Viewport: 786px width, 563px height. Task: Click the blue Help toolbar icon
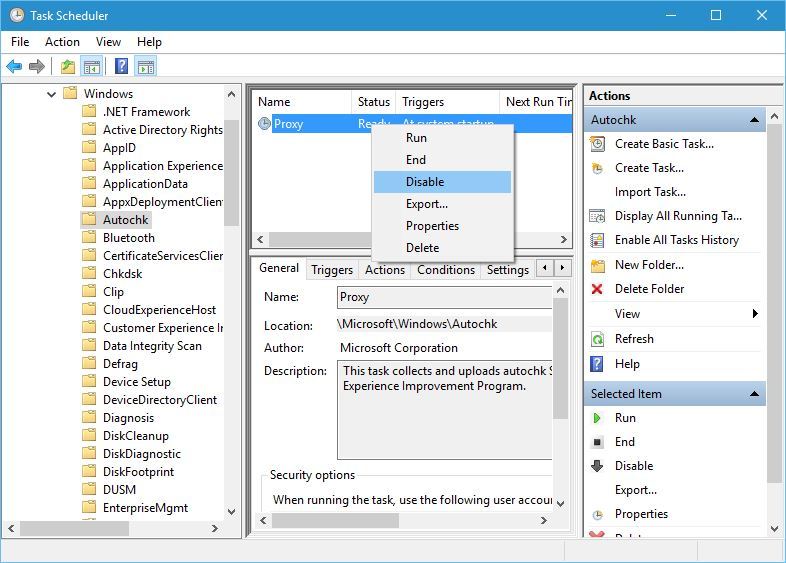click(x=121, y=66)
